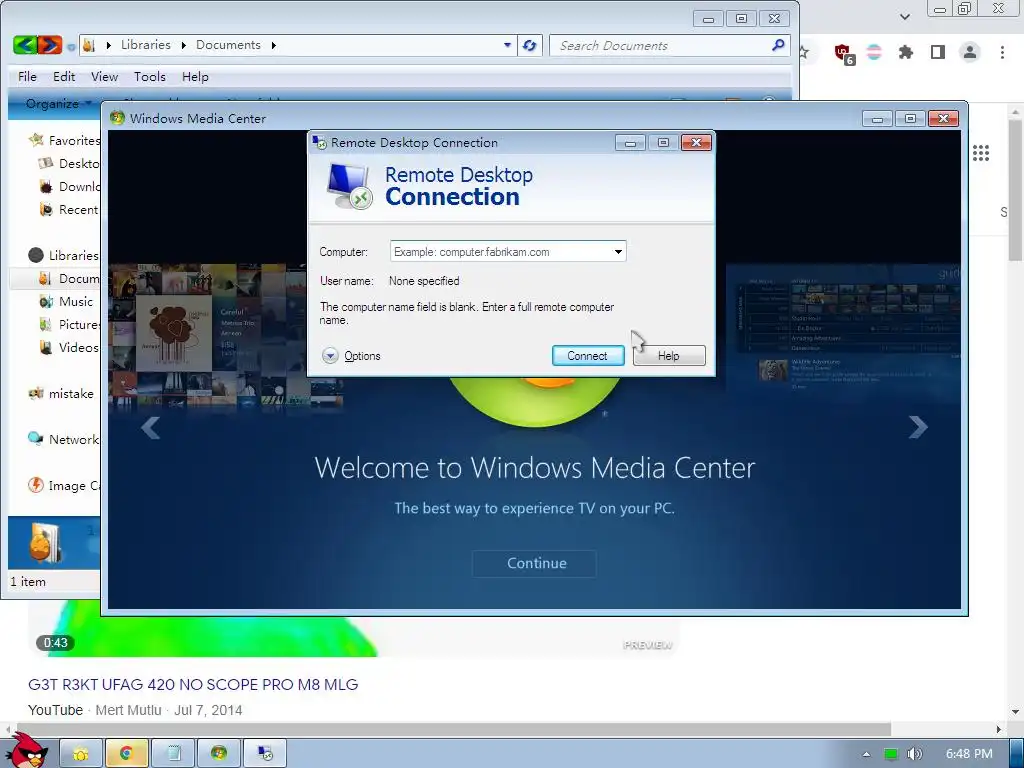Click the Documents library icon in details pane
This screenshot has height=768, width=1024.
(46, 543)
